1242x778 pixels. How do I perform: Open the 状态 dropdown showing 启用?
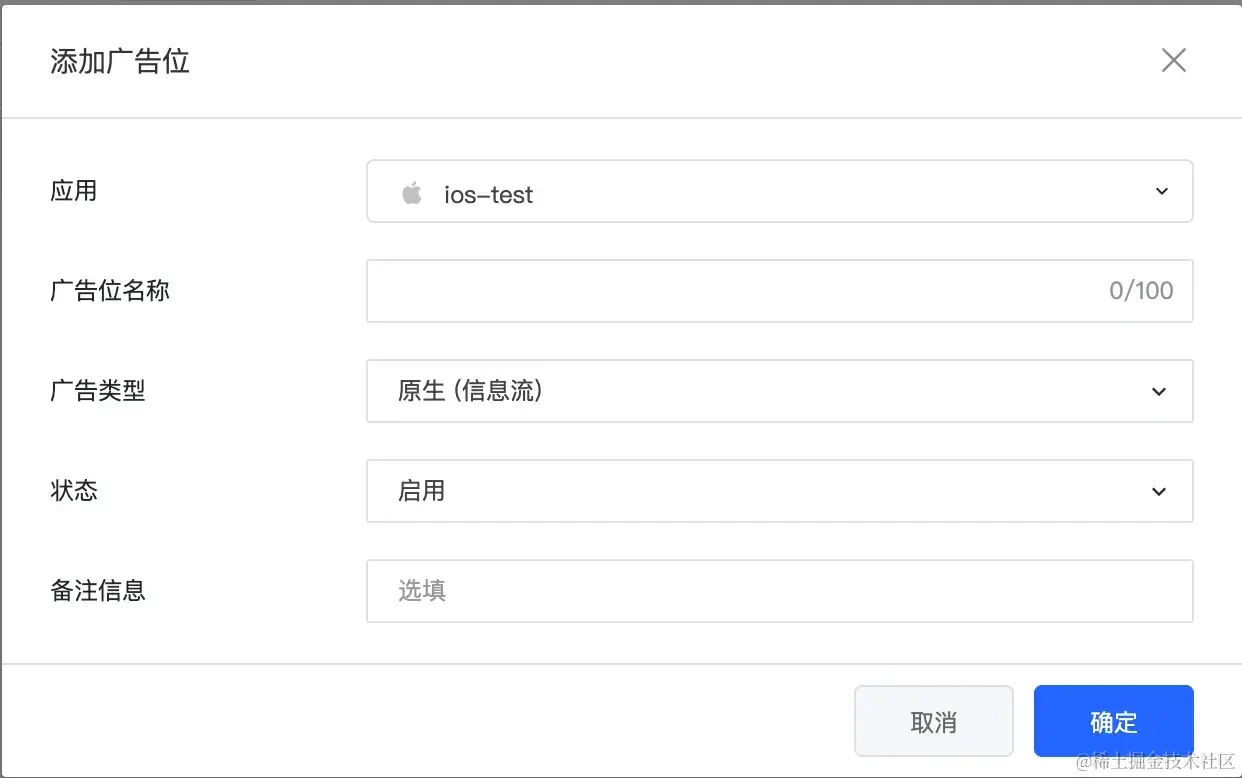[779, 491]
